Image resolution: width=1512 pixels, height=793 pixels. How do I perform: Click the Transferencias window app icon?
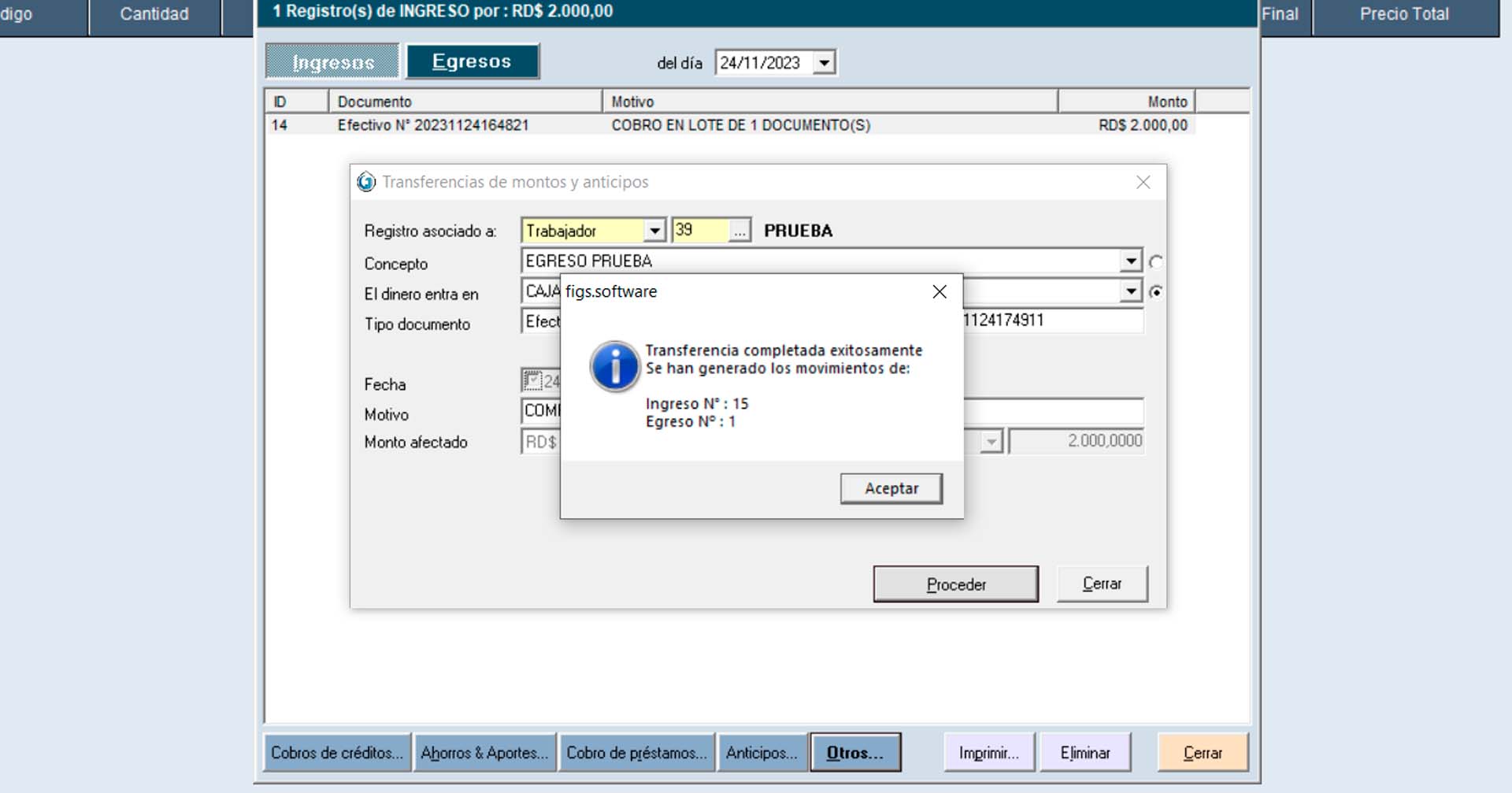point(366,182)
